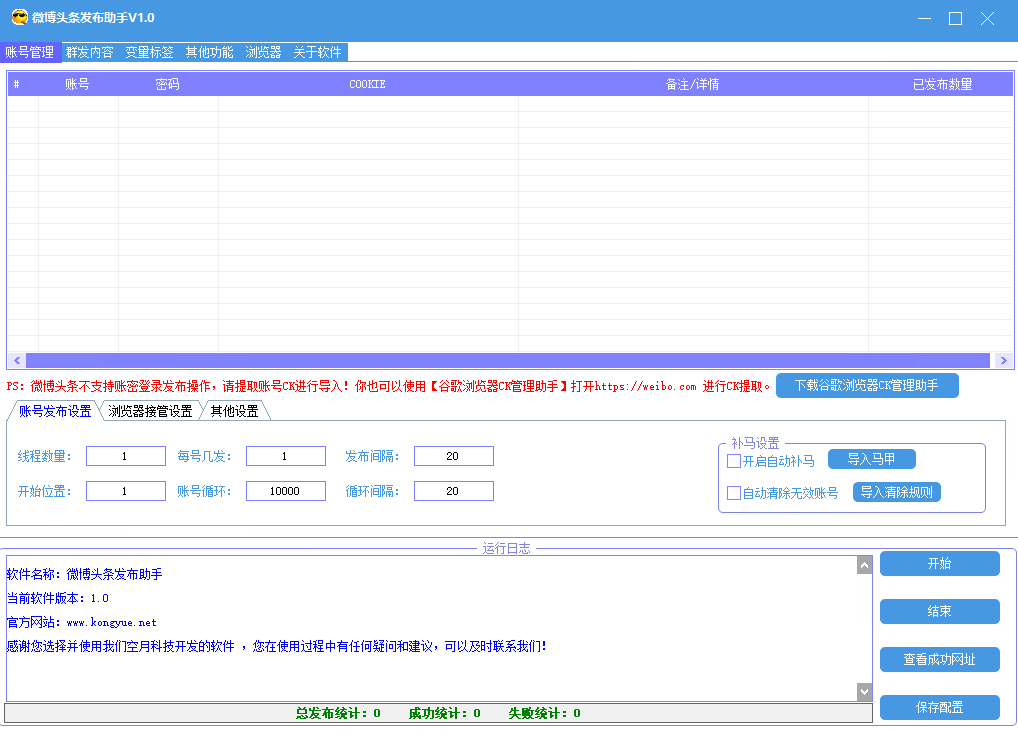
Task: Click the 失败统计: 0 status text
Action: (x=544, y=713)
